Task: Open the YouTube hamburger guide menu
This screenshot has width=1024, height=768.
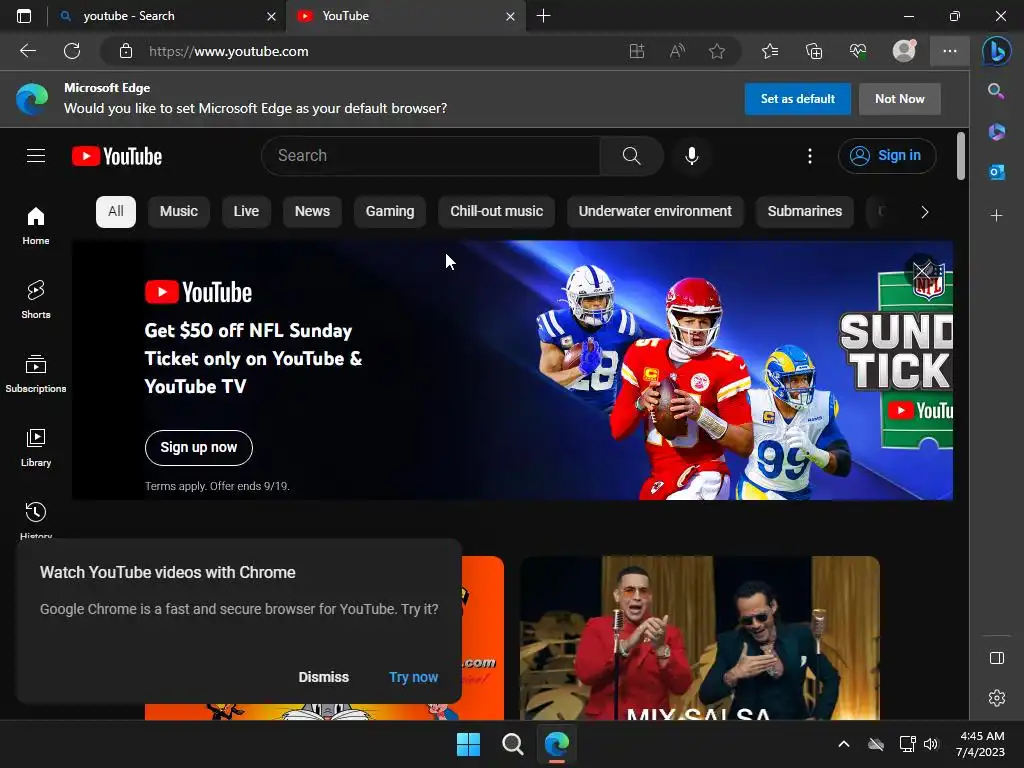Action: (x=36, y=155)
